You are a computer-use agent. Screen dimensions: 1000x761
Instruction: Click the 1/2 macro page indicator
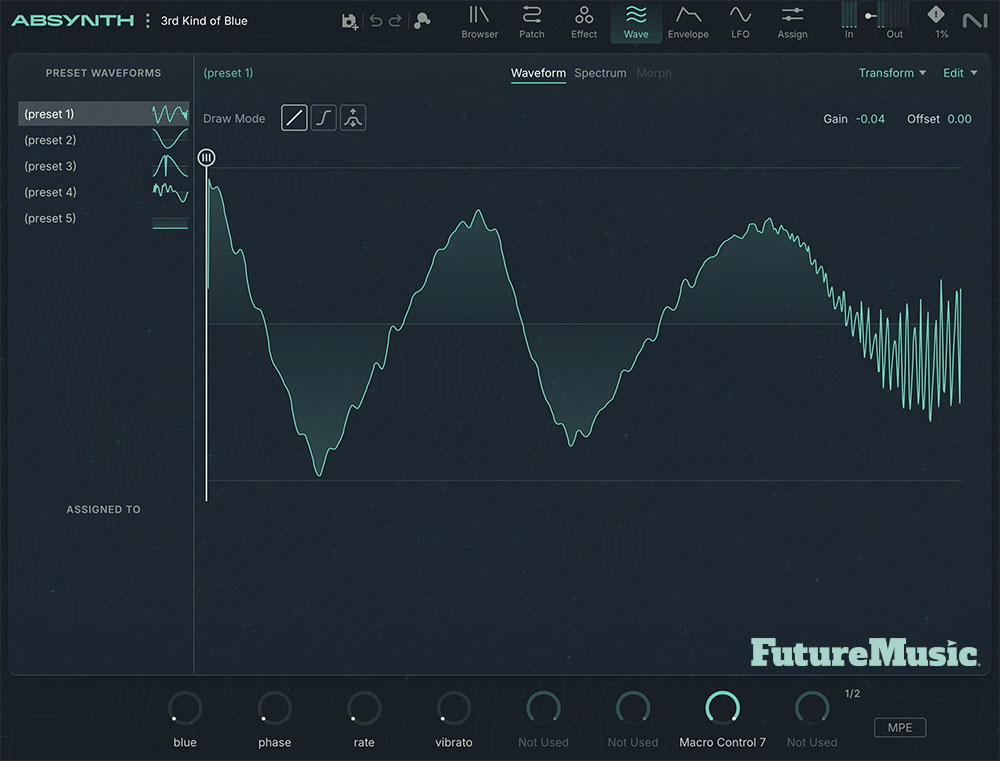[x=852, y=693]
